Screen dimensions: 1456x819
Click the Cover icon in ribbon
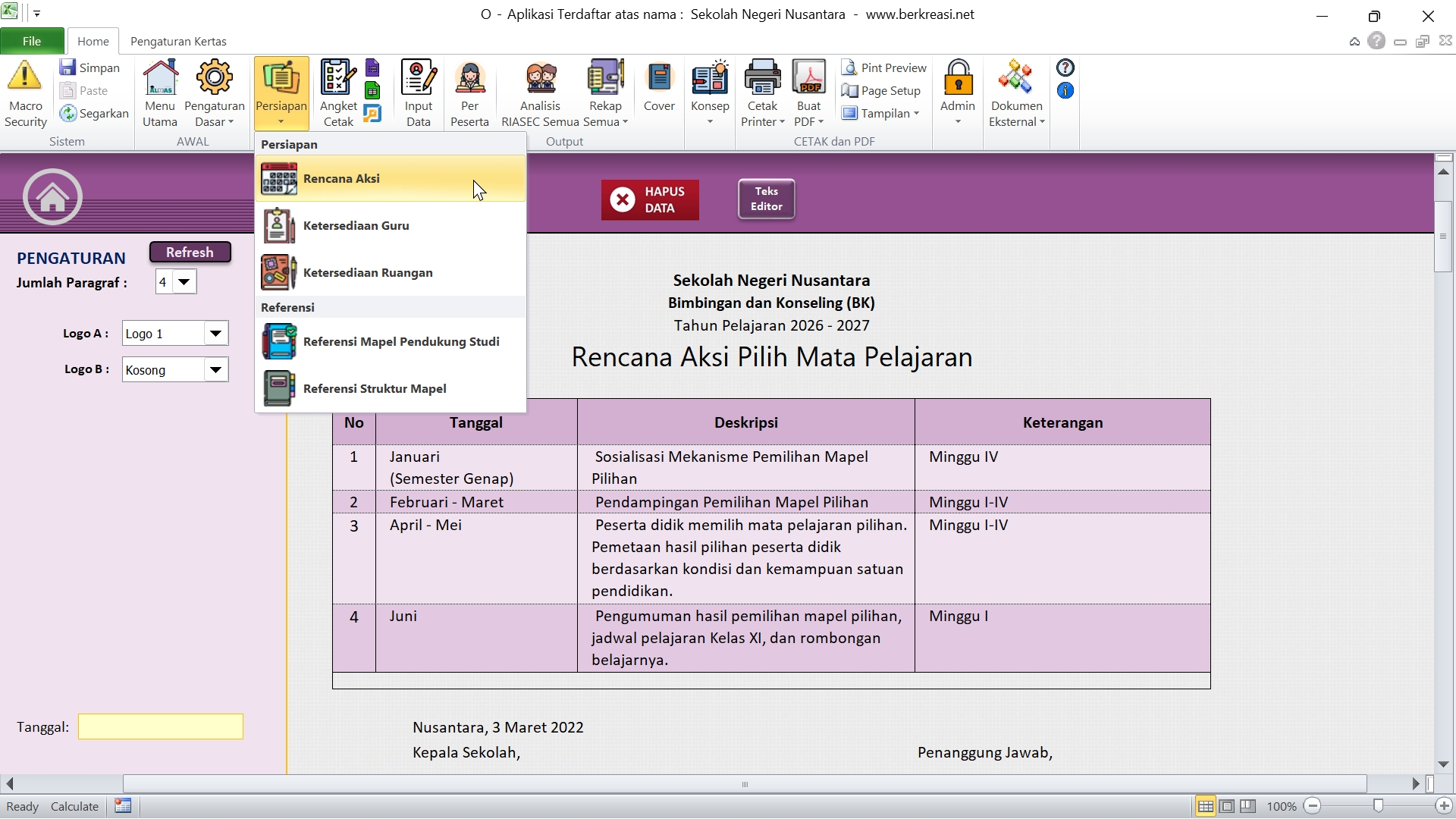659,78
